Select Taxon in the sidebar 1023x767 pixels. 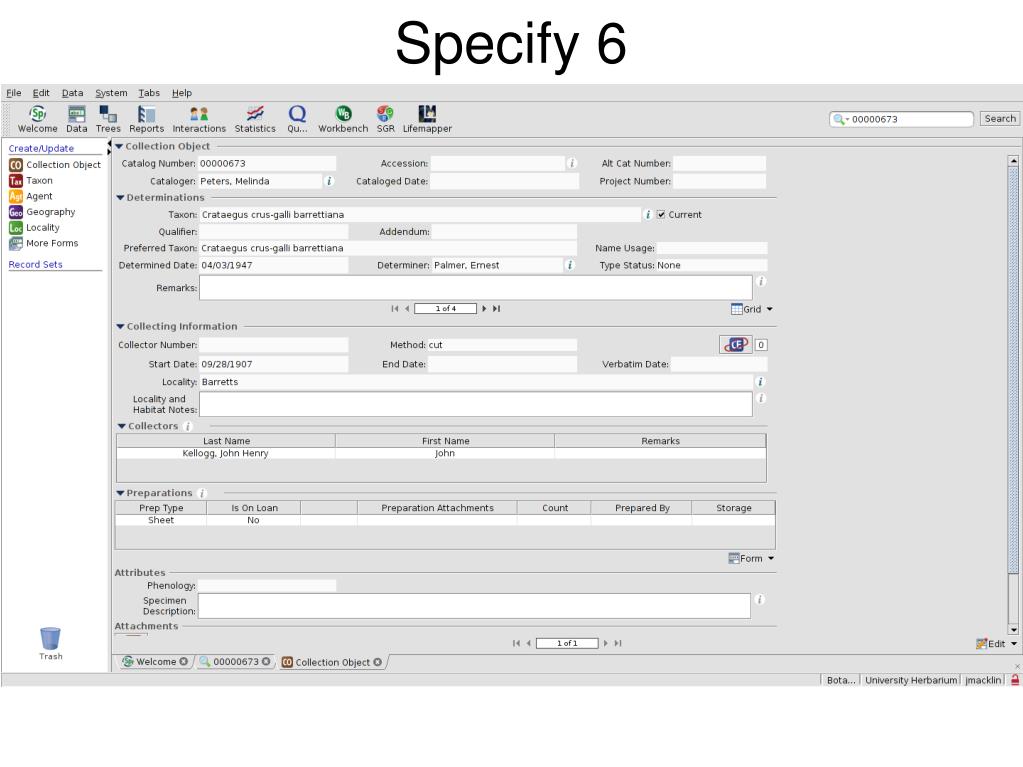pyautogui.click(x=31, y=181)
